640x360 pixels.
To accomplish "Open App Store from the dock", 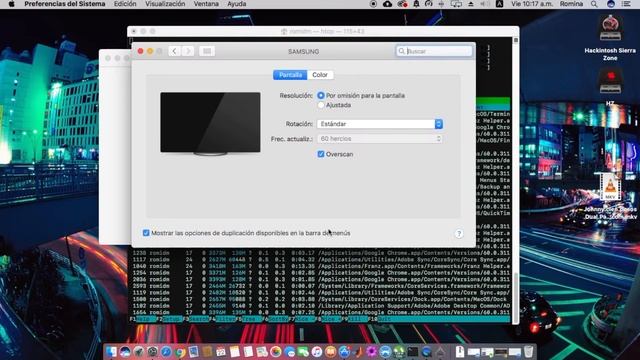I will (x=344, y=351).
